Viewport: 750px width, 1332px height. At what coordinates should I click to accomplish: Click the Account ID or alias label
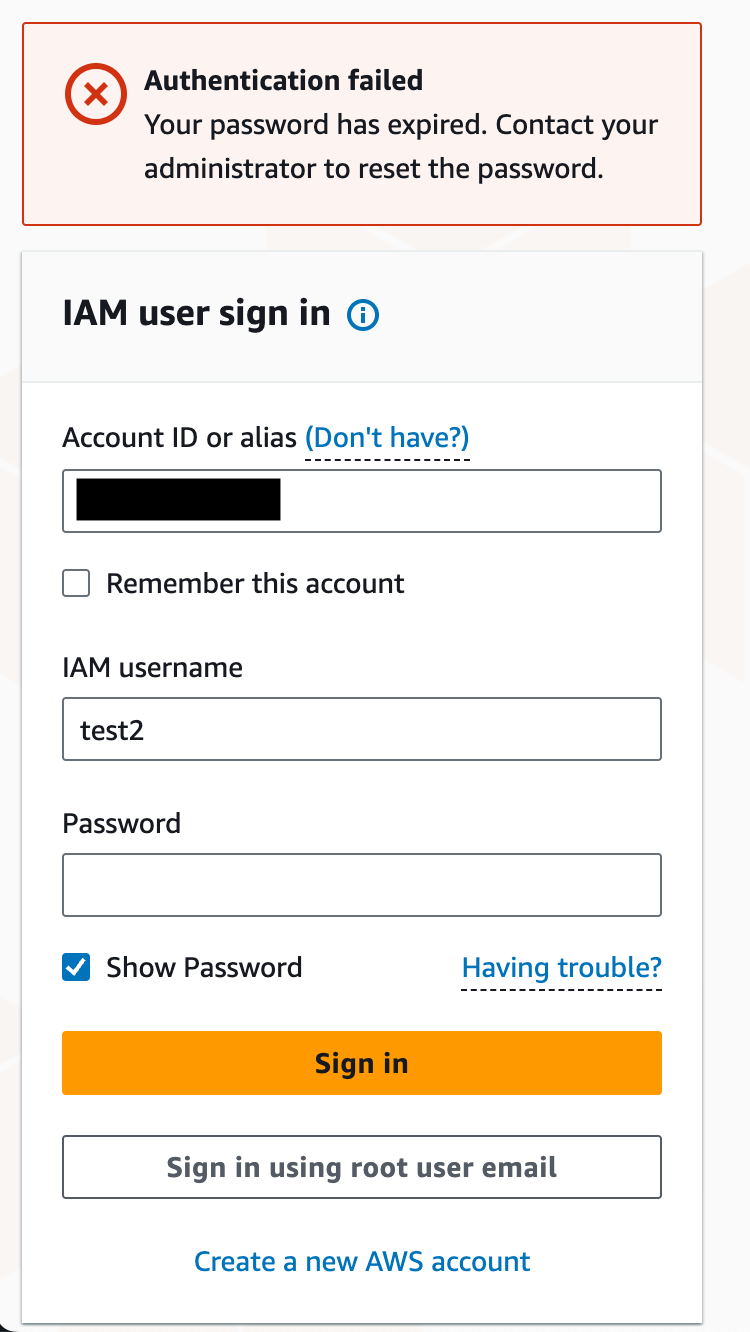[179, 438]
